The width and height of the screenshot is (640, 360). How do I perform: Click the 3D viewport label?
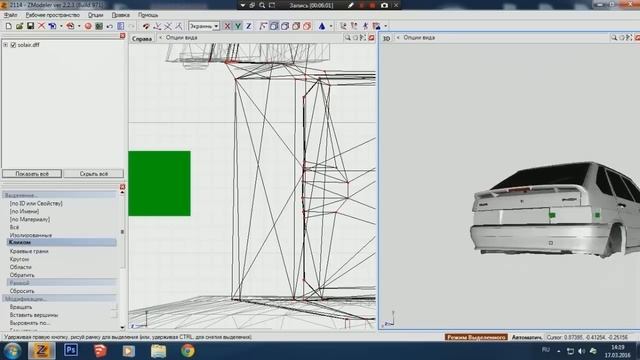[x=386, y=39]
